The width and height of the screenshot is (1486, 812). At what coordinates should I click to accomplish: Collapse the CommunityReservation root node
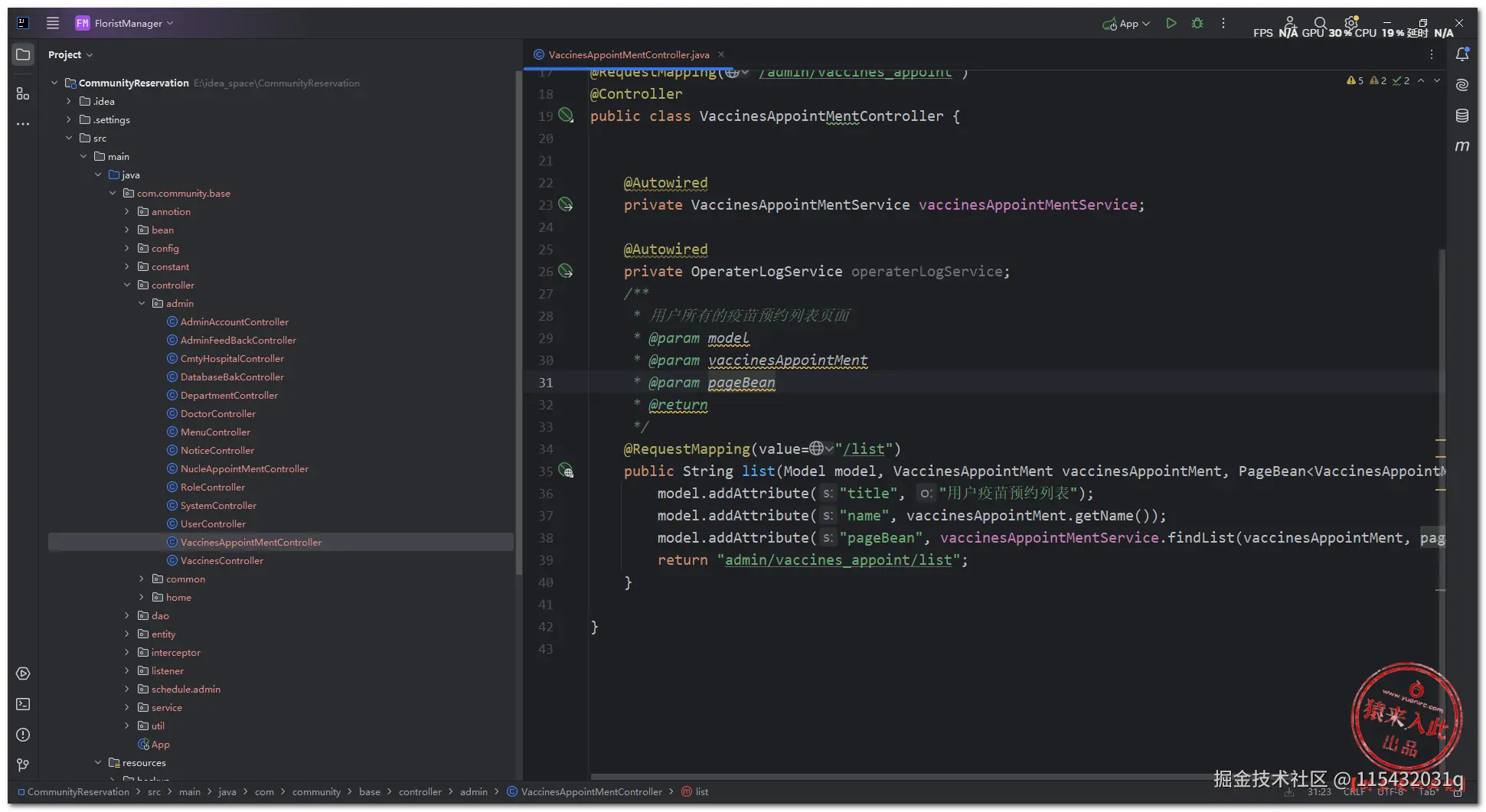[x=54, y=83]
